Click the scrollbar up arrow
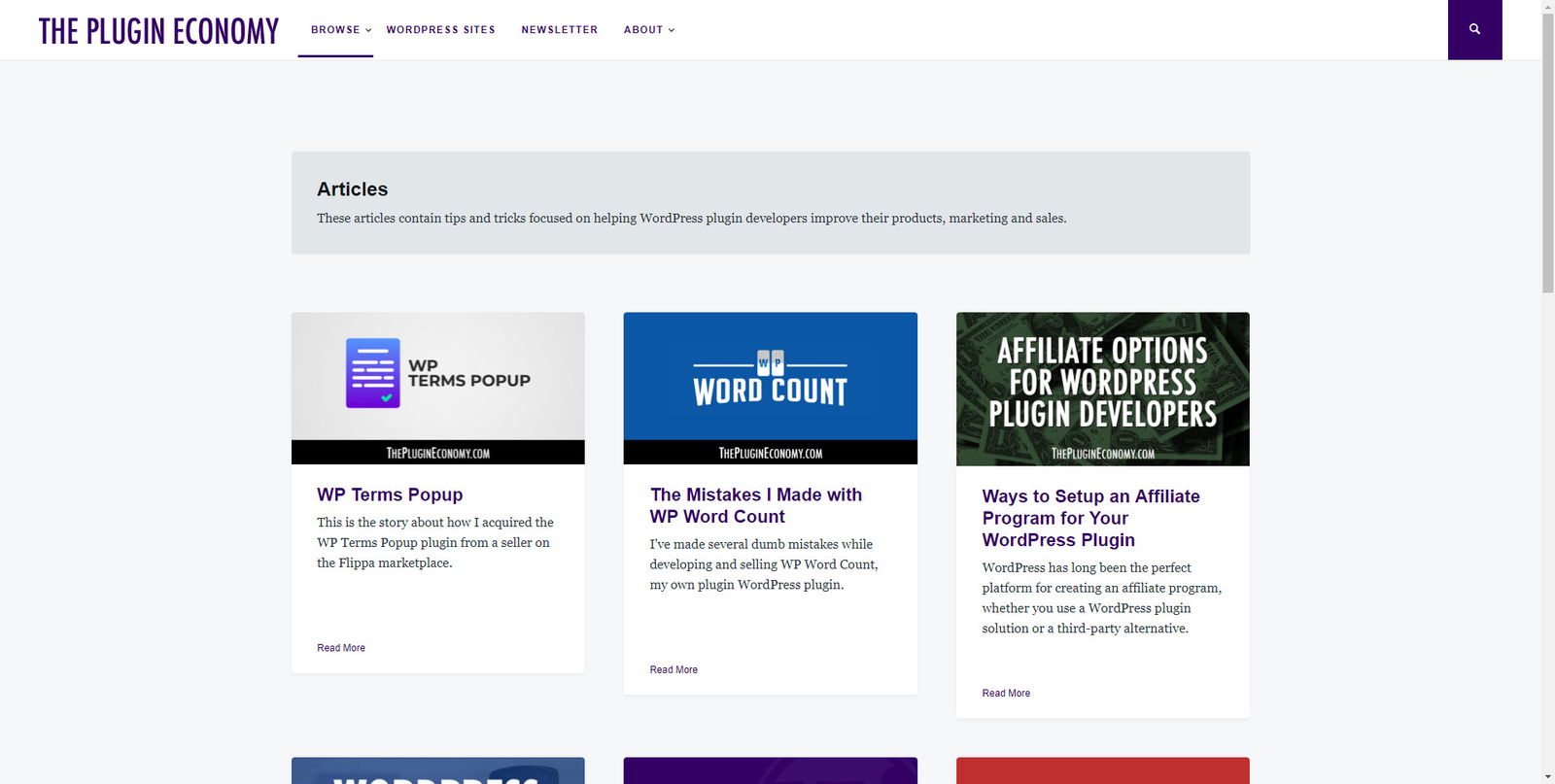The width and height of the screenshot is (1555, 784). 1547,6
